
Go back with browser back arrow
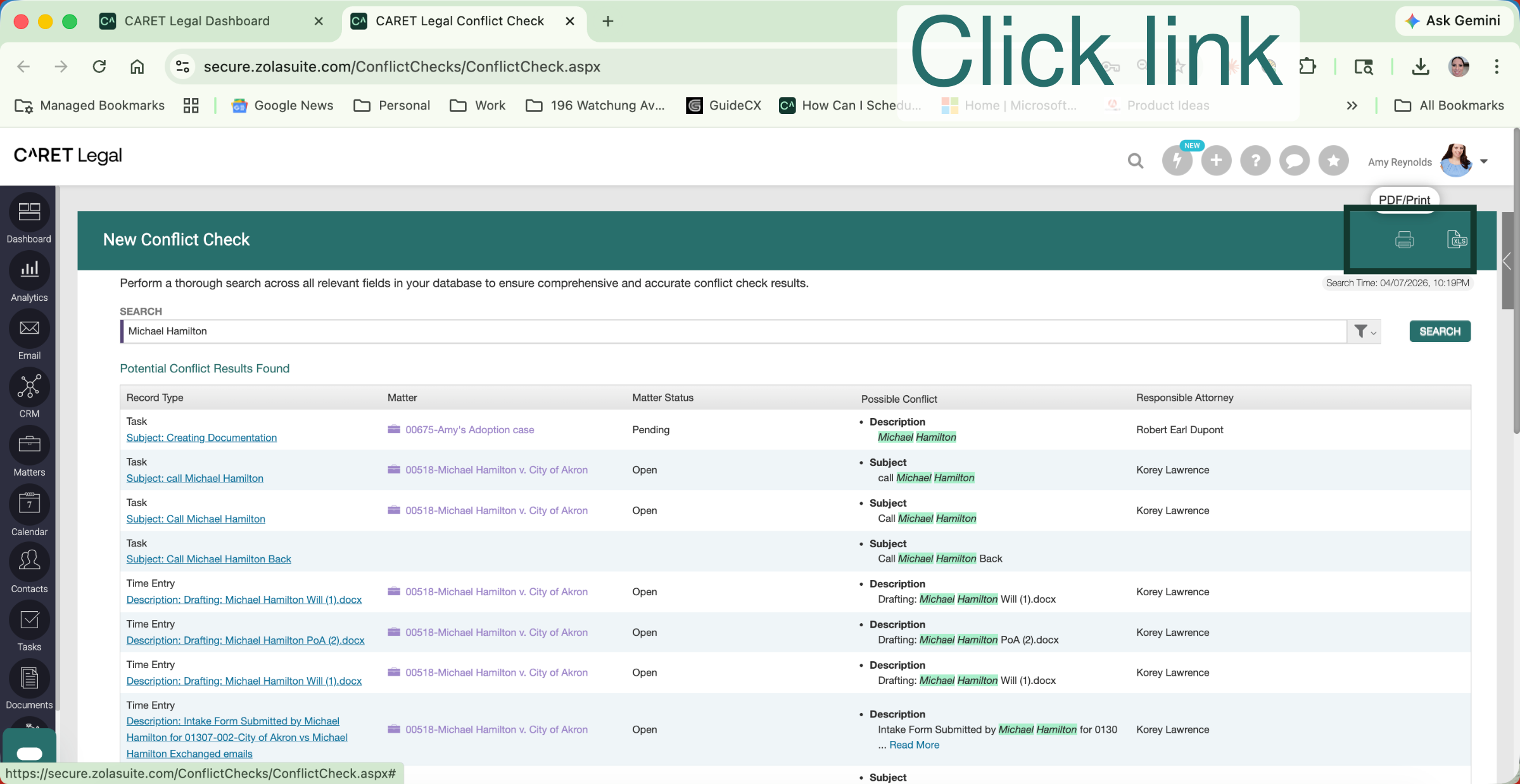click(23, 66)
